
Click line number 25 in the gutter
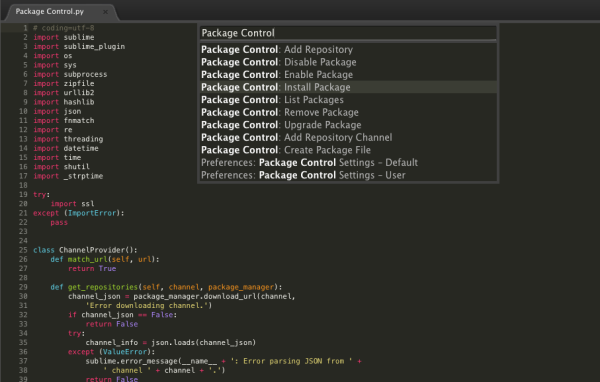tap(23, 250)
